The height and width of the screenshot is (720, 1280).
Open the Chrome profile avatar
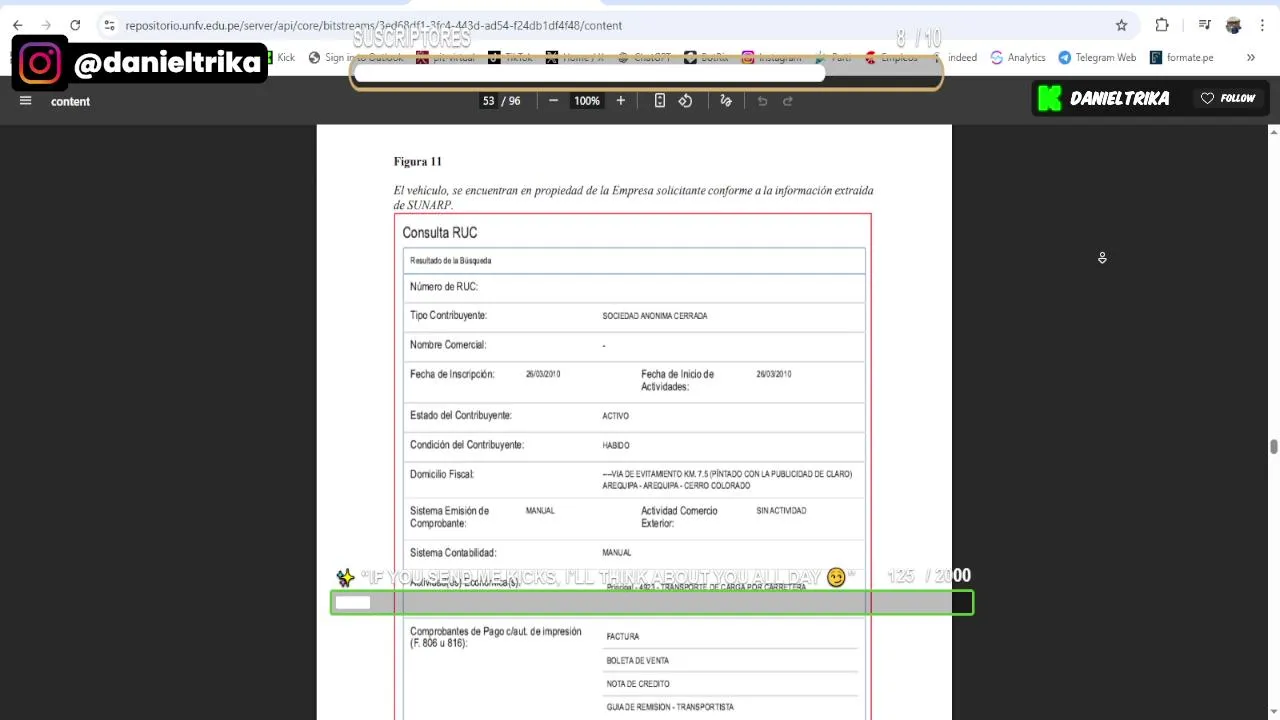click(1233, 25)
